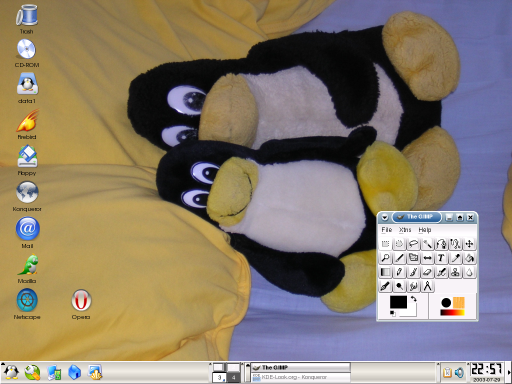Switch to virtual desktop 4 in pager

tap(234, 377)
